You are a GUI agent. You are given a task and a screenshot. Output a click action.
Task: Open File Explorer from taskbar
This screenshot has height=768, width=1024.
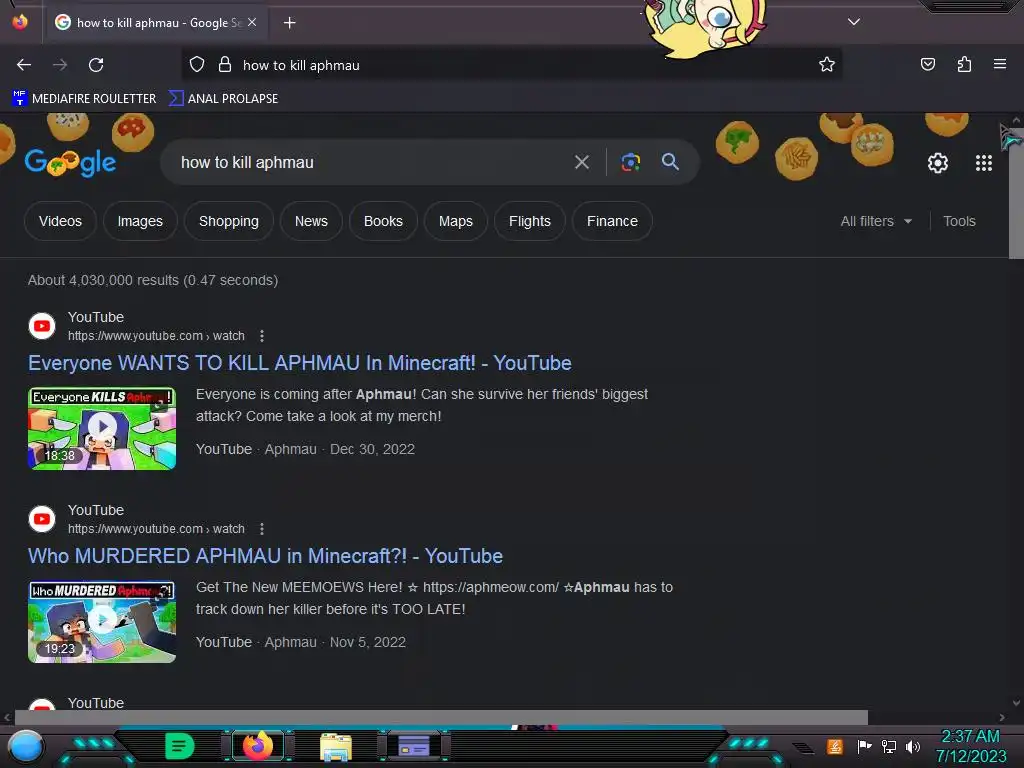point(336,747)
